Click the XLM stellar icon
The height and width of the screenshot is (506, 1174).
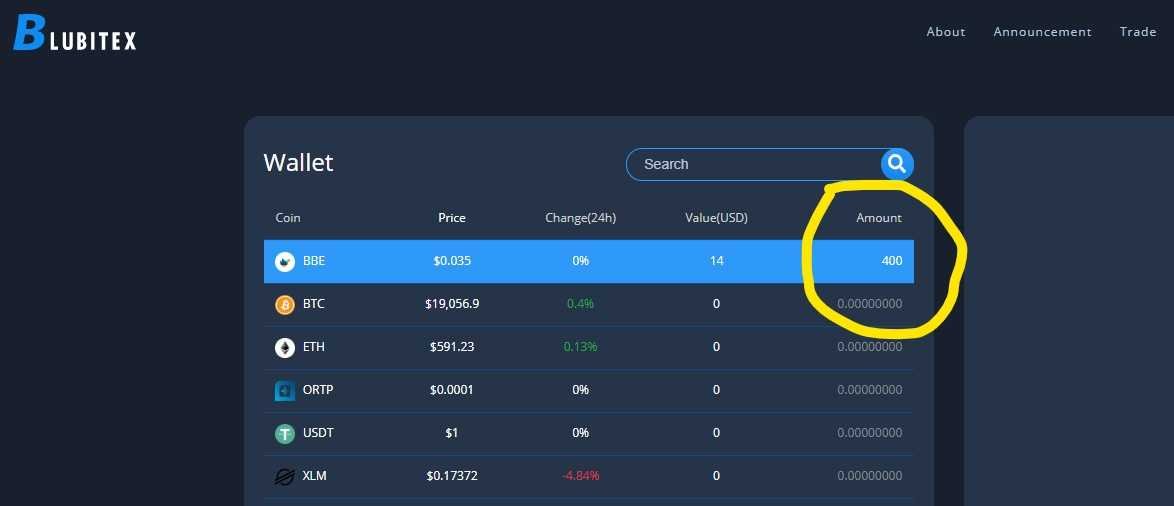pos(285,476)
